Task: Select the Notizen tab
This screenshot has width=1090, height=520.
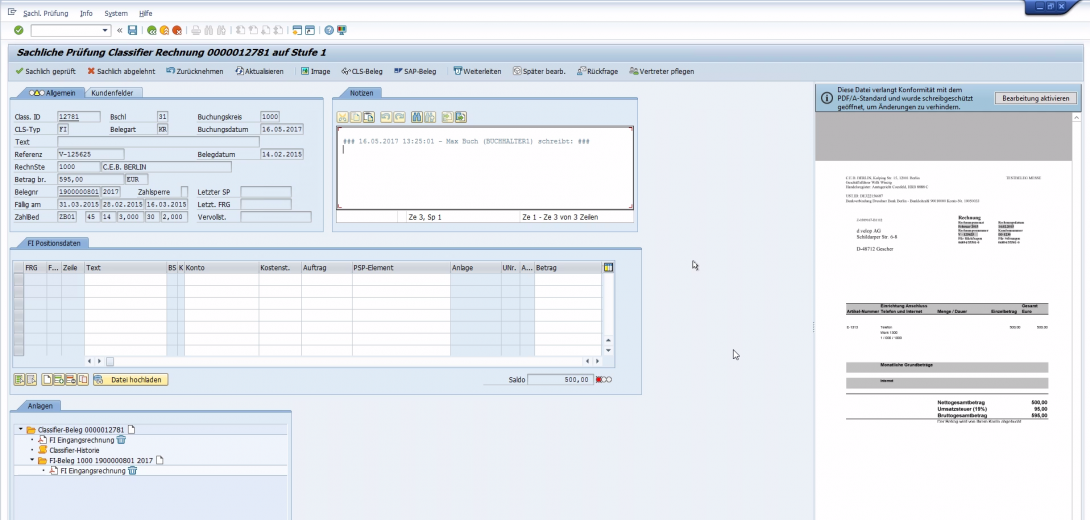Action: [x=361, y=92]
